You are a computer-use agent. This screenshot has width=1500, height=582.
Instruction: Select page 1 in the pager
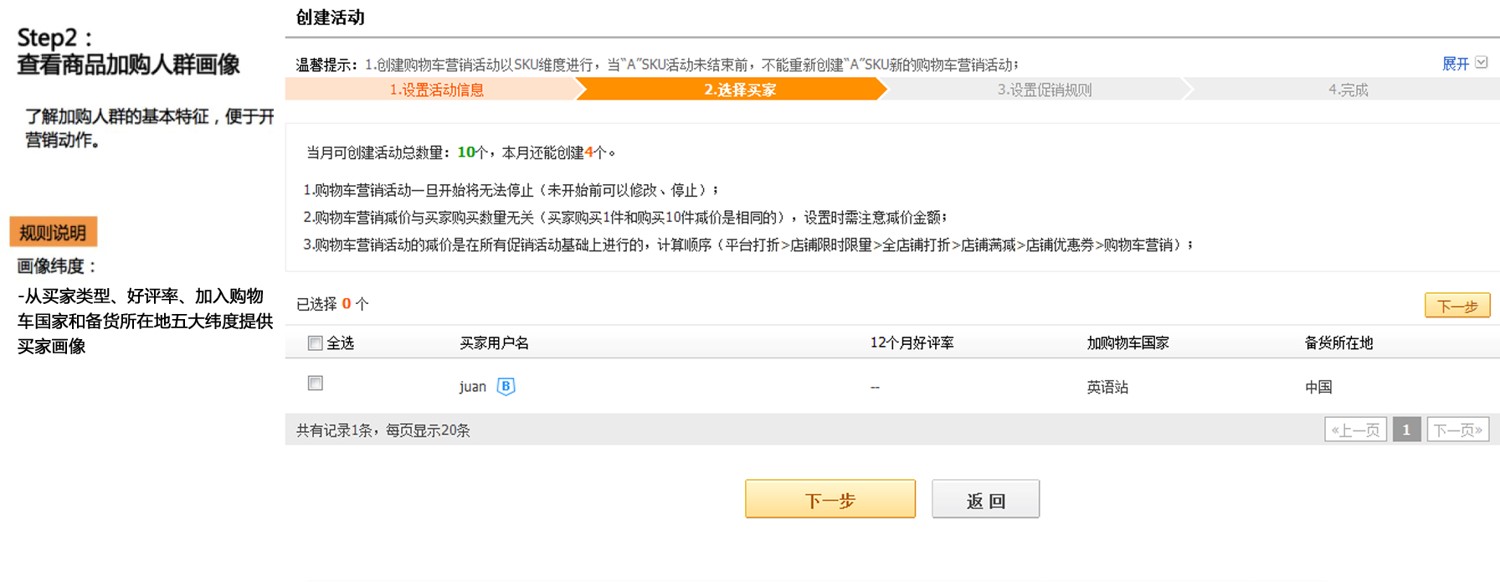[1405, 428]
